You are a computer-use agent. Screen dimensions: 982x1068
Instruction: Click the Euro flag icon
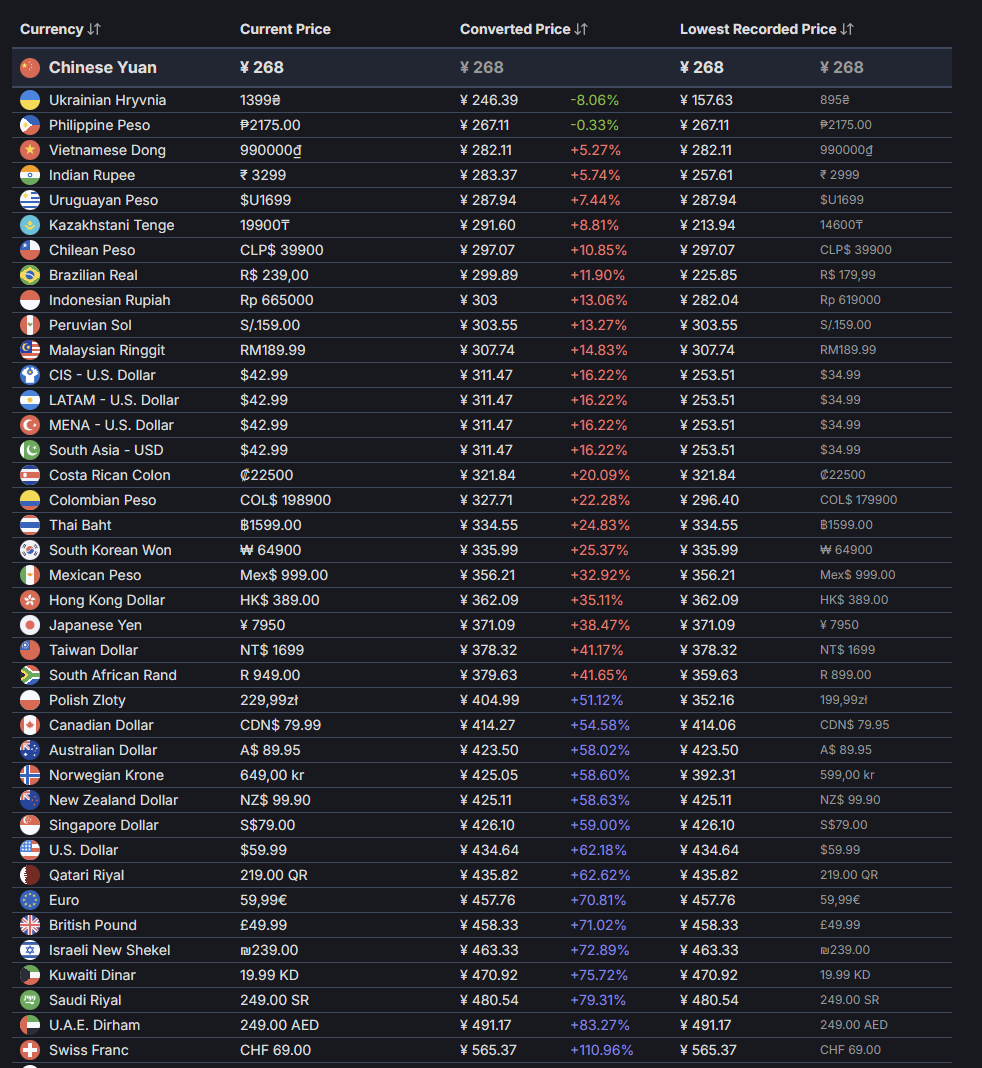coord(30,900)
